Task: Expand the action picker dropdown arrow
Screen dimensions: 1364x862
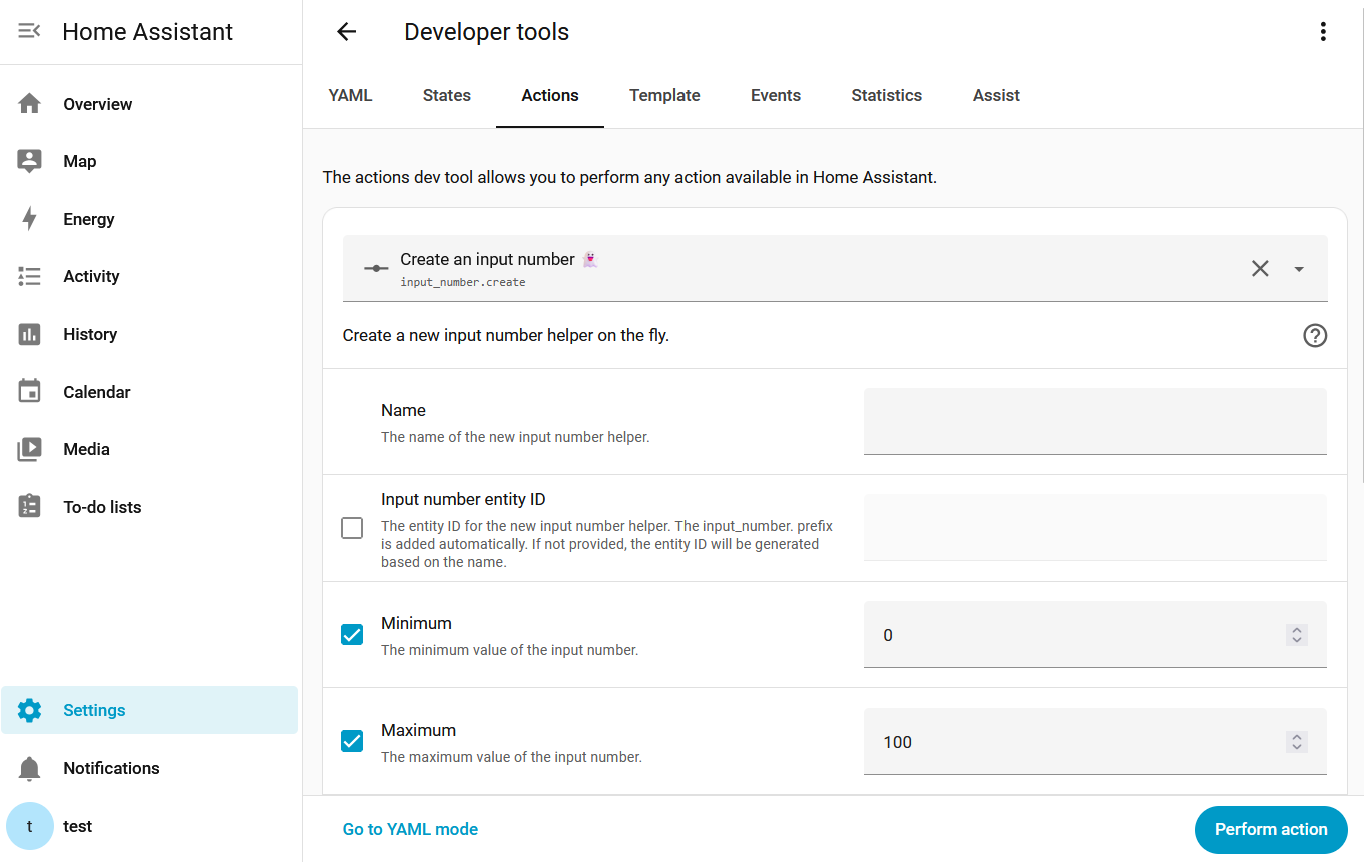Action: pos(1299,268)
